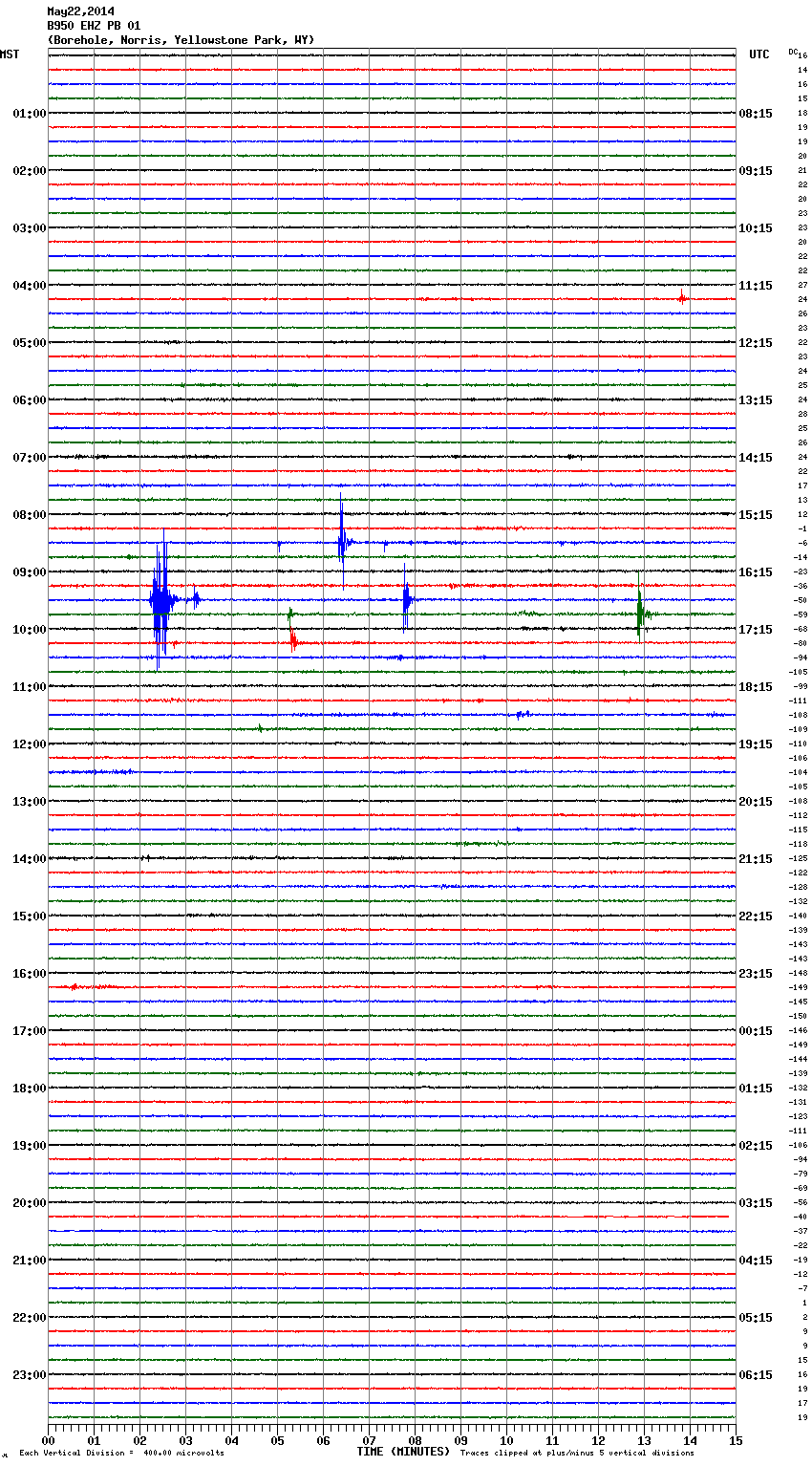Click the DC column header
The width and height of the screenshot is (812, 1466).
click(x=793, y=52)
